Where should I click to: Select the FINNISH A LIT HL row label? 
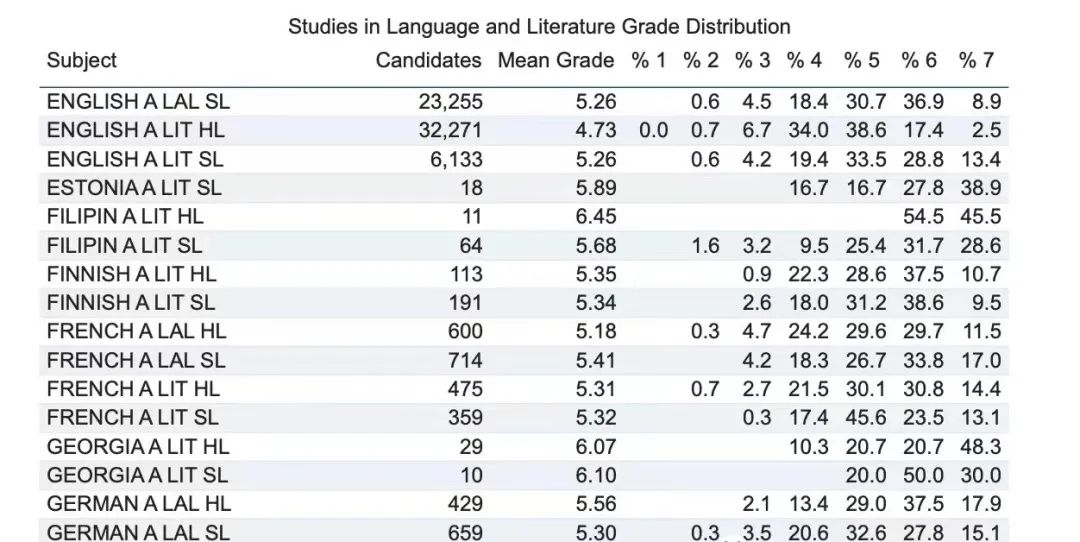(131, 274)
